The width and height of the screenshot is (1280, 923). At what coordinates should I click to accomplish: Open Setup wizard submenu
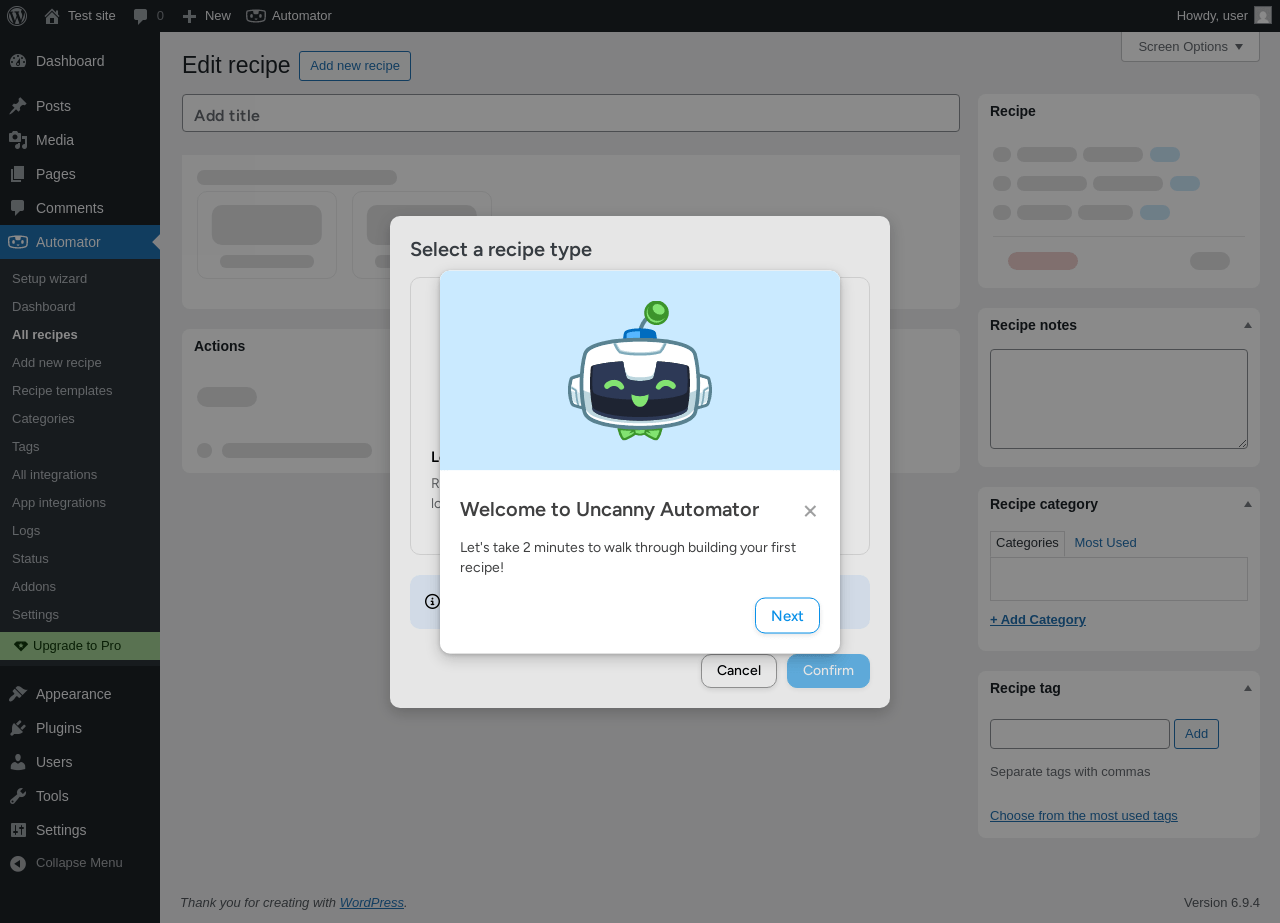click(x=80, y=279)
